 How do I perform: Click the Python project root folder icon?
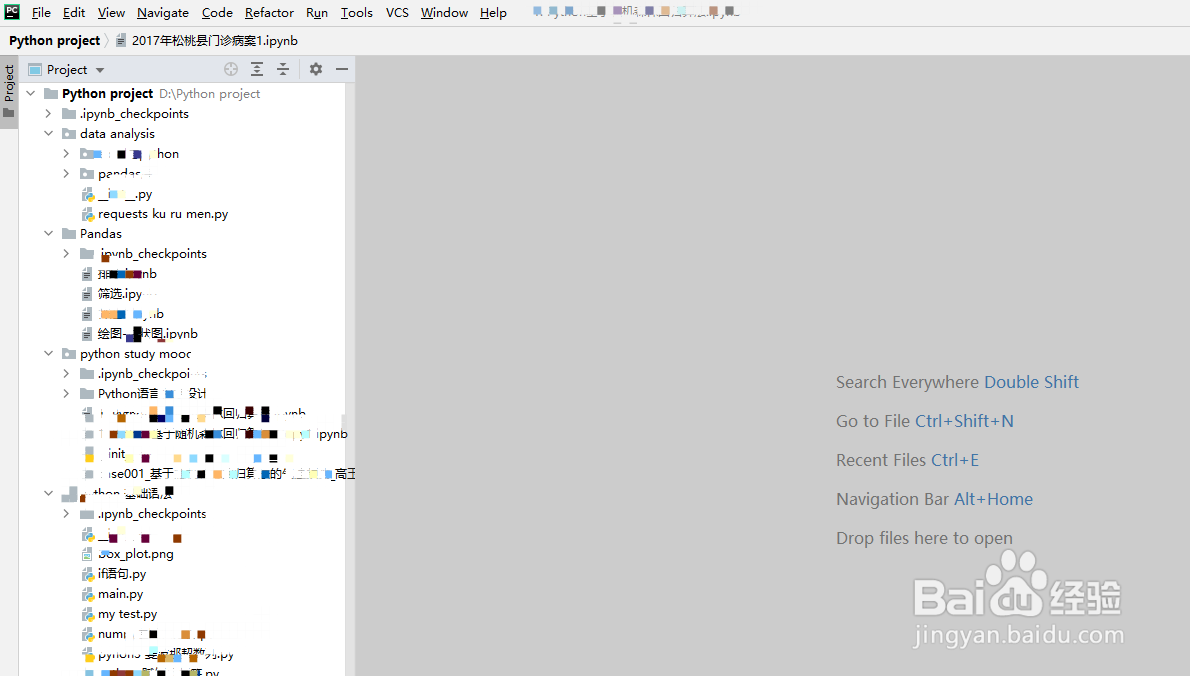51,93
